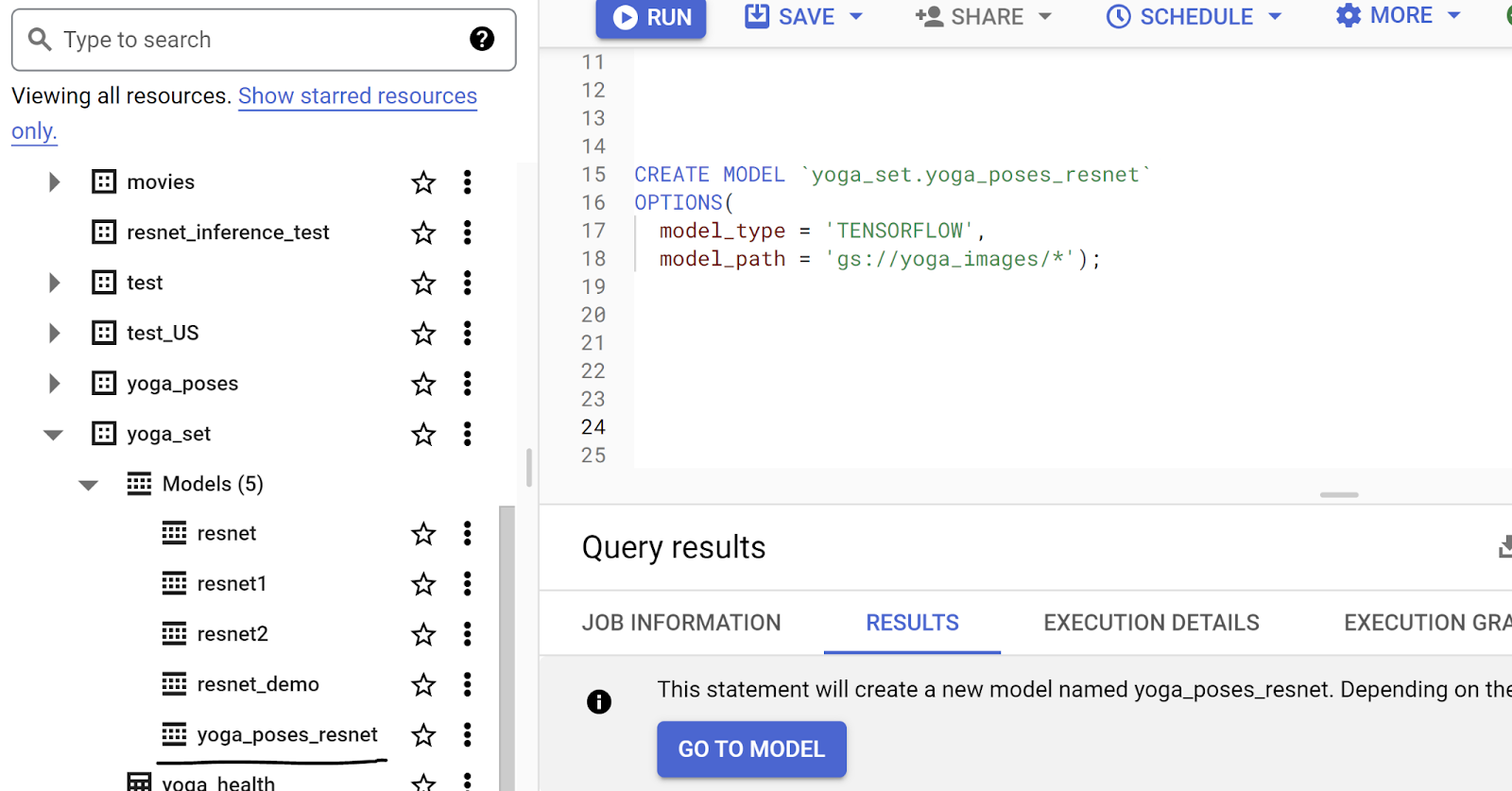Open the three-dot menu for movies dataset
The image size is (1512, 791).
click(467, 182)
